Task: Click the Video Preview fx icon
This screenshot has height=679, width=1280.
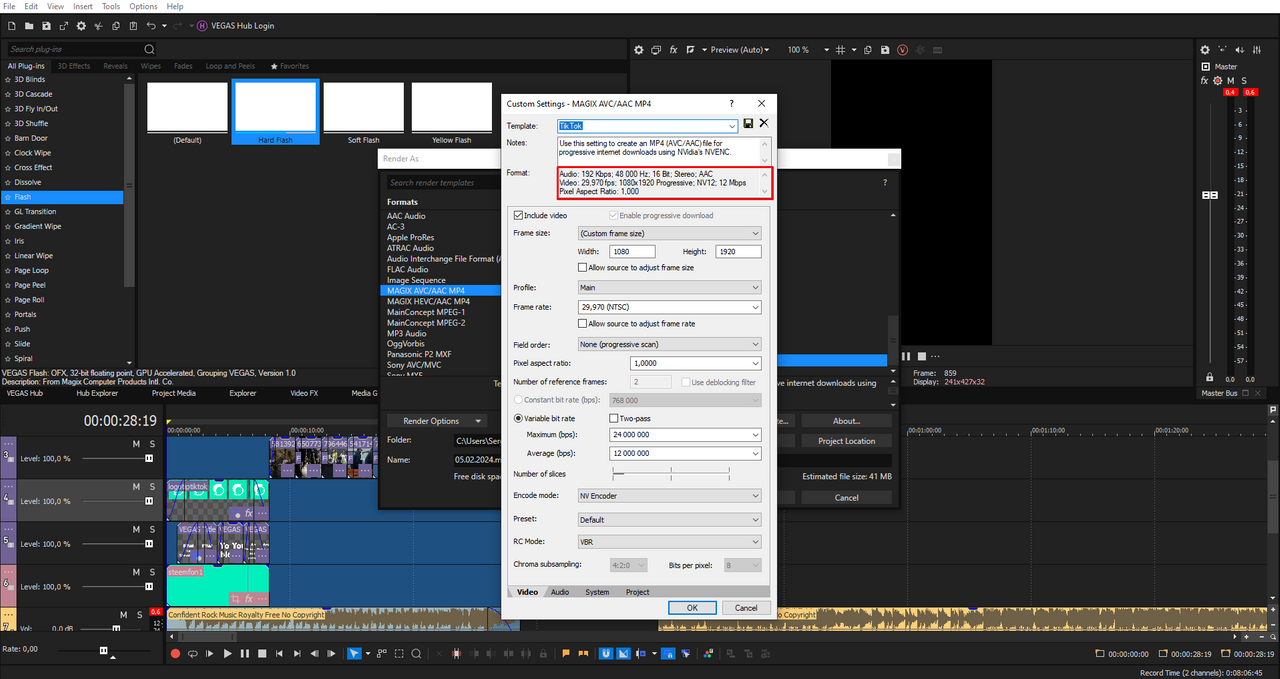Action: [x=674, y=49]
